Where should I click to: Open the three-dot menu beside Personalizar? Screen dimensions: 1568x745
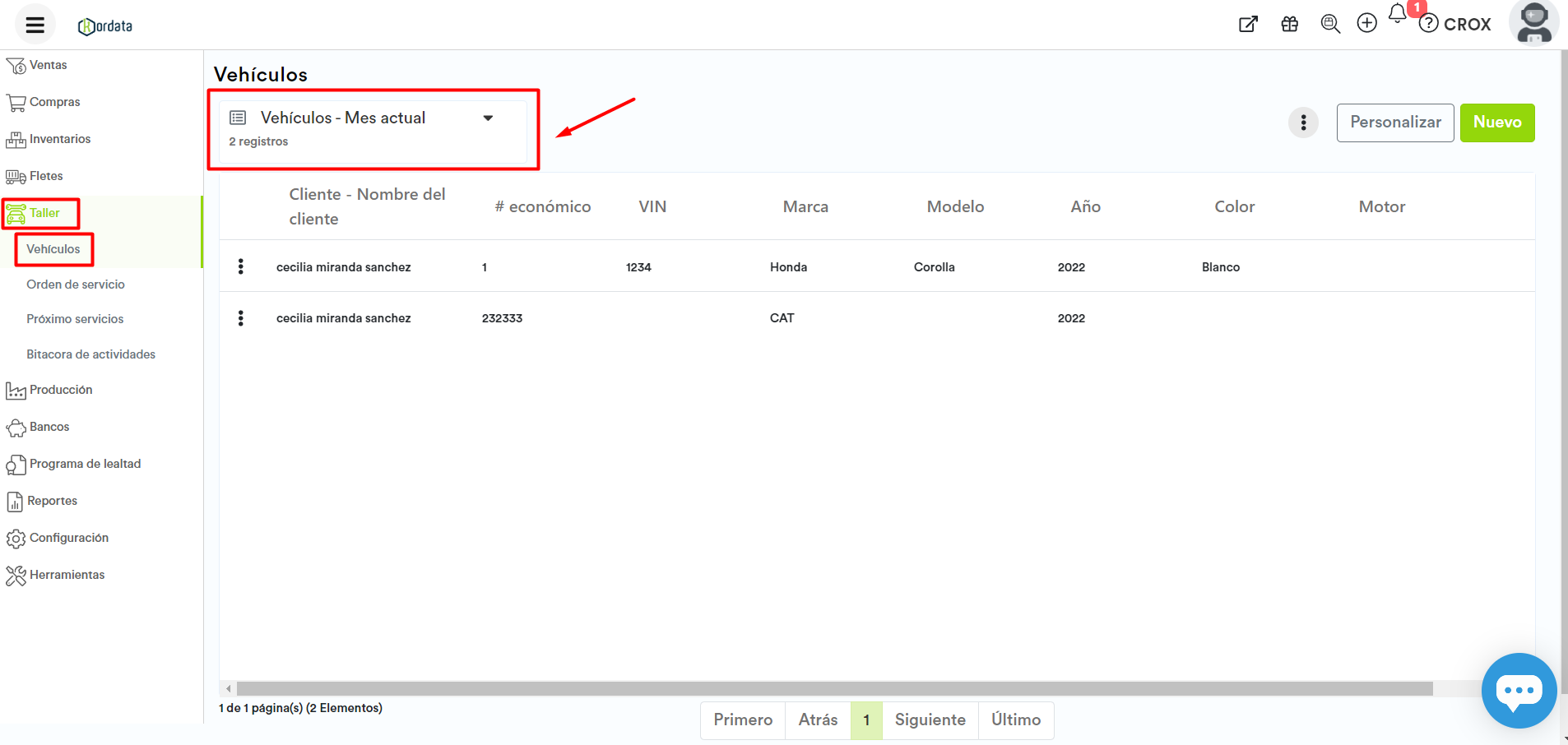click(x=1303, y=123)
